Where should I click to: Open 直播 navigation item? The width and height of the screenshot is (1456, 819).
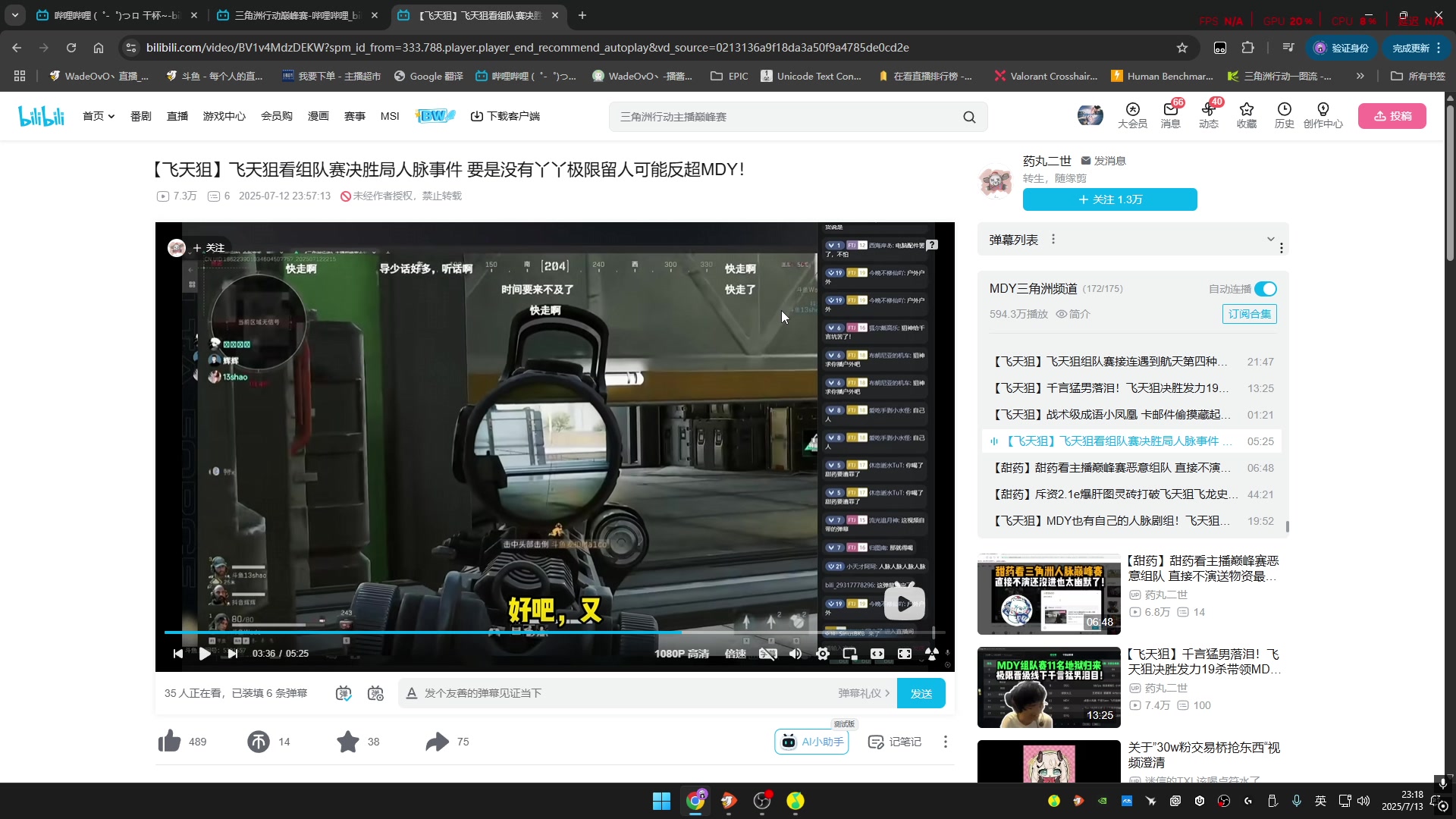tap(177, 116)
